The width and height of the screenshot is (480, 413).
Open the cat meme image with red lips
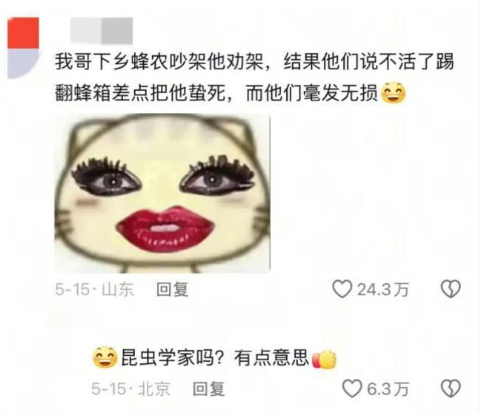tap(162, 193)
